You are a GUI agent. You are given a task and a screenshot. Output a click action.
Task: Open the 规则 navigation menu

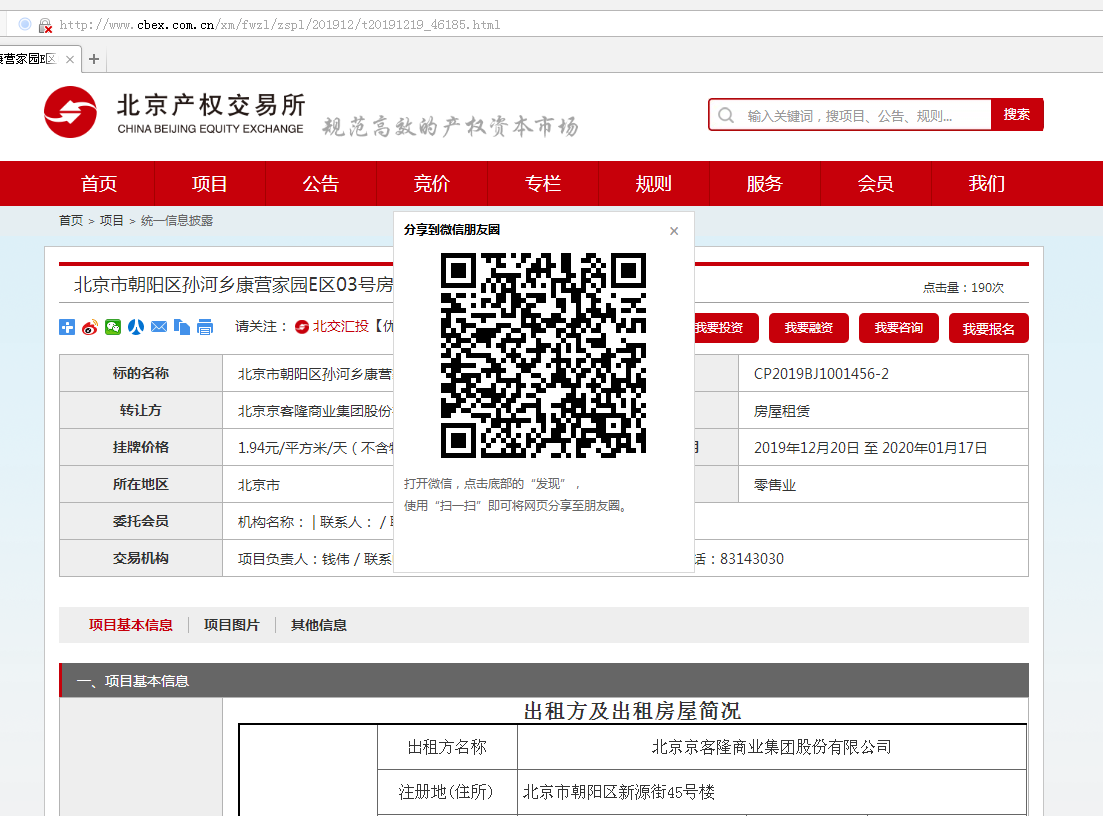coord(653,184)
